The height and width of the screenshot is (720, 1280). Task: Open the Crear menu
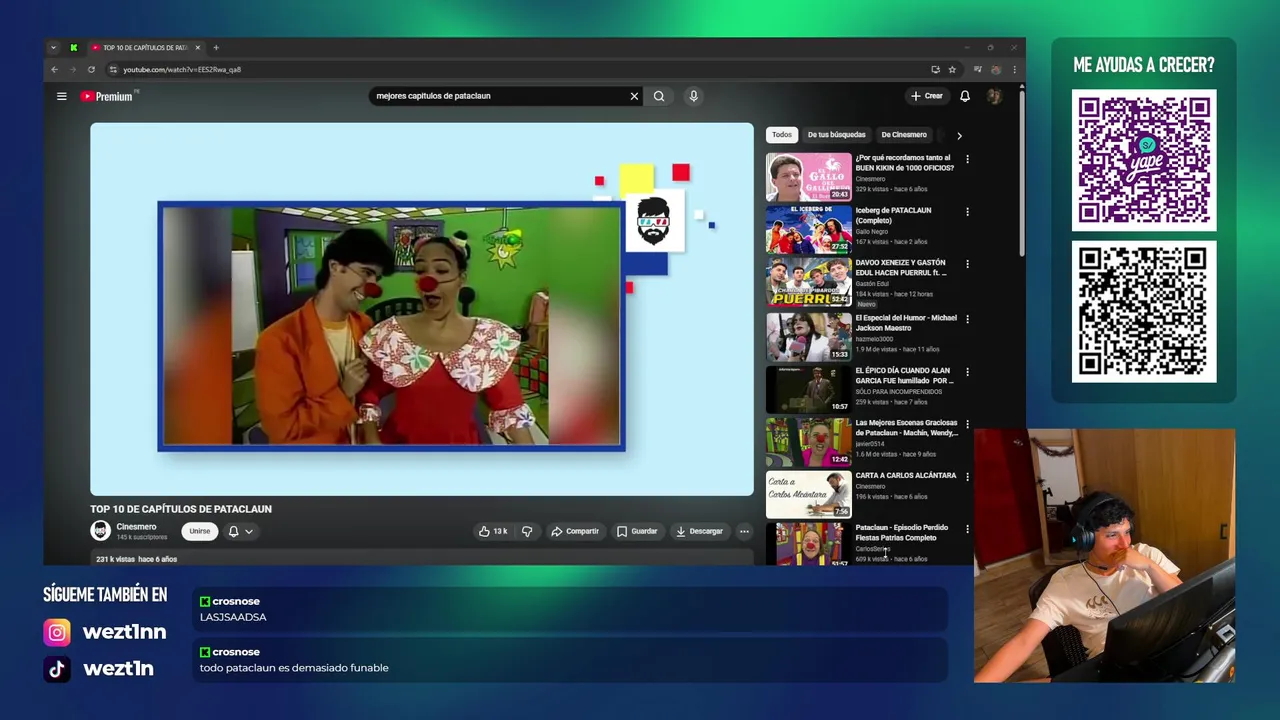926,96
